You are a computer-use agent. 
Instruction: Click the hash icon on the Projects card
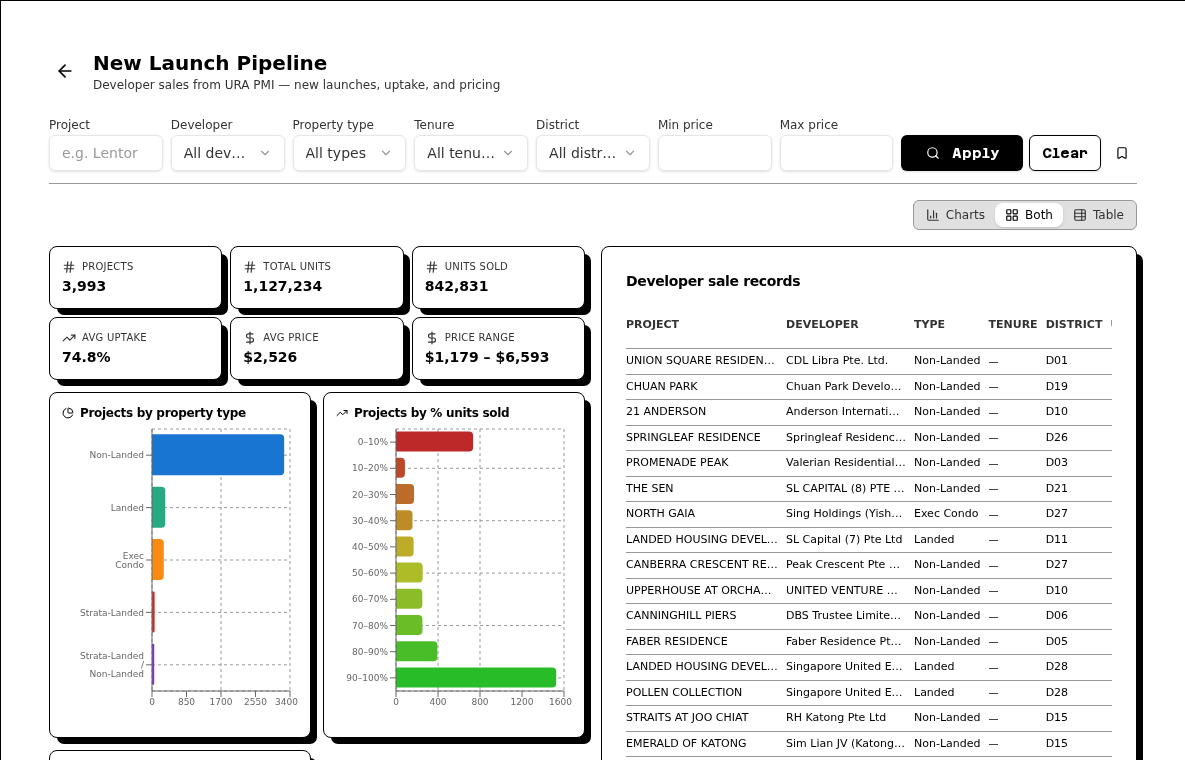tap(69, 267)
